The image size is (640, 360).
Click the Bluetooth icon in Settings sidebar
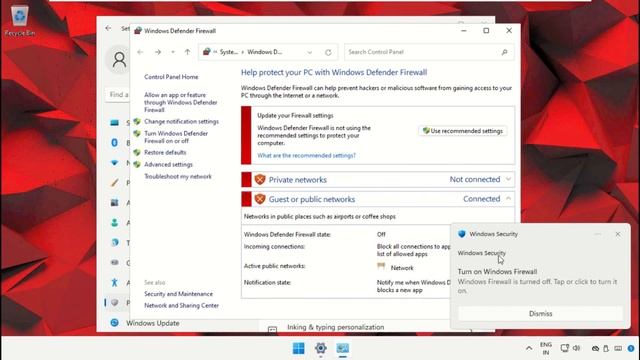click(x=115, y=142)
